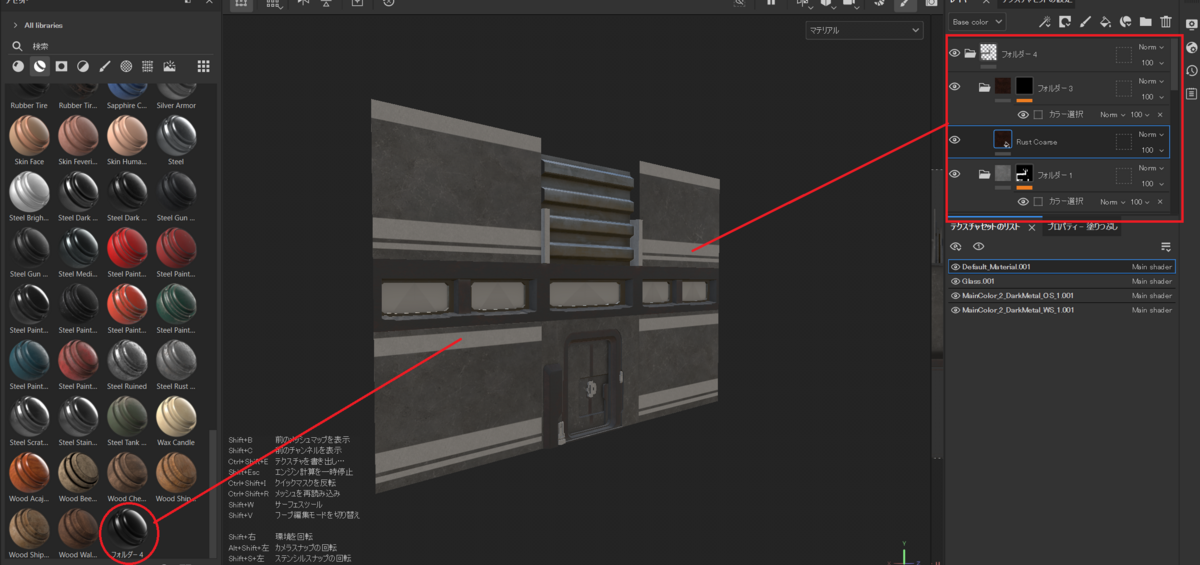Hide Glass.001 texture set
This screenshot has height=565, width=1200.
tap(955, 281)
